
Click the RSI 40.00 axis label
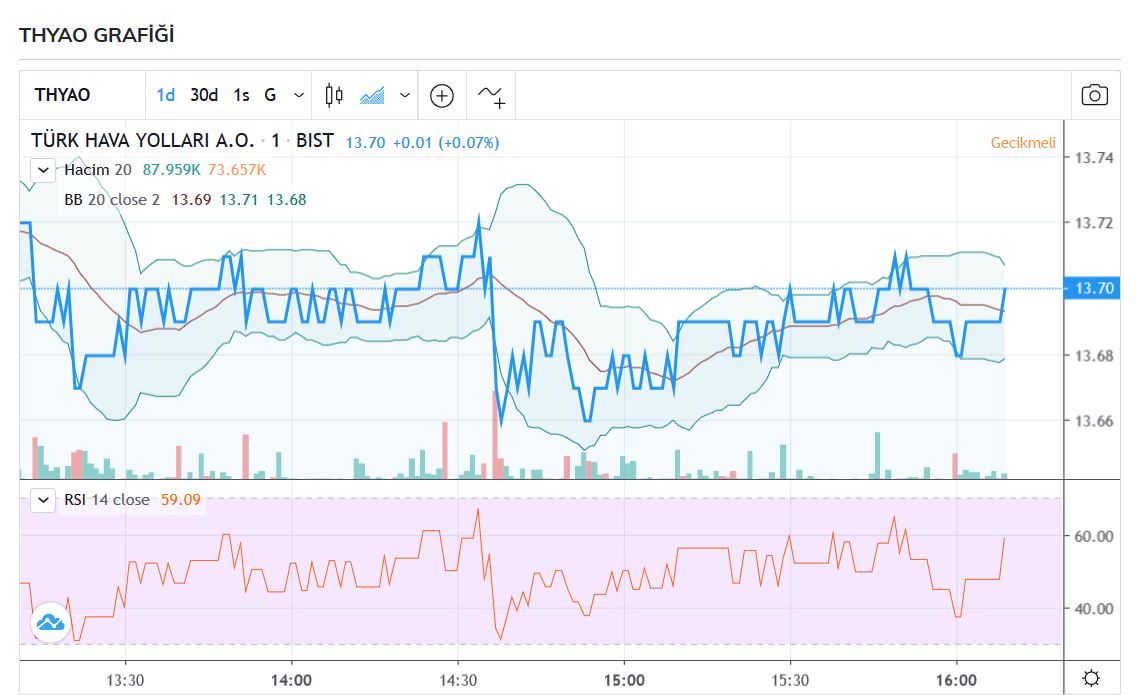pos(1094,609)
